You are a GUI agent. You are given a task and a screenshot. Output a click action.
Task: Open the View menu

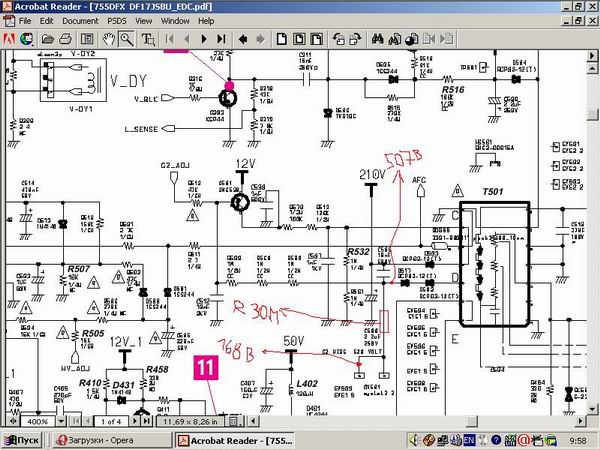click(x=143, y=21)
